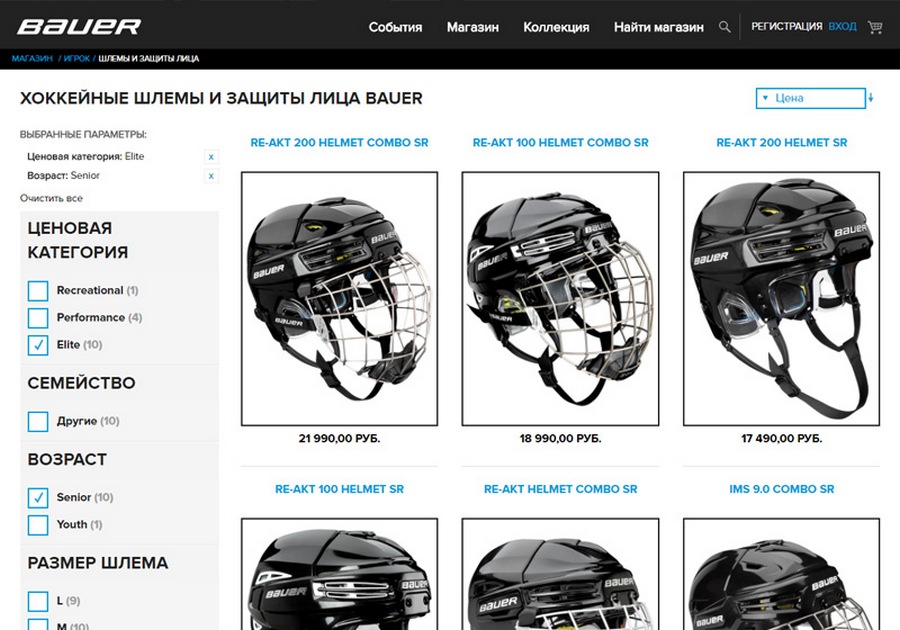This screenshot has width=900, height=630.
Task: Click the Вход login link
Action: 842,26
